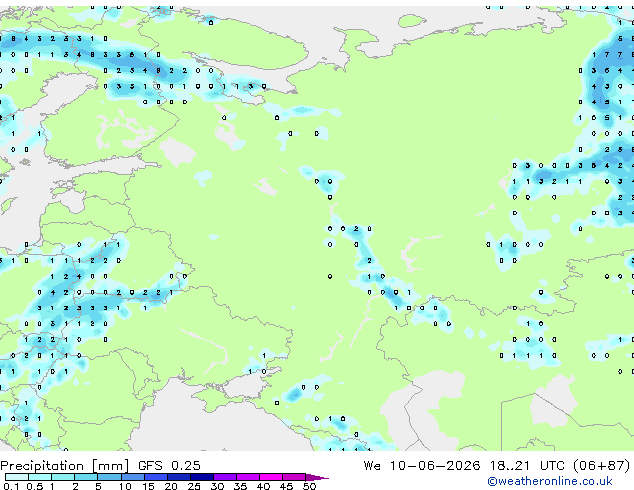634x490 pixels.
Task: Select the 25–30 mm dark blue swatch
Action: pyautogui.click(x=202, y=477)
